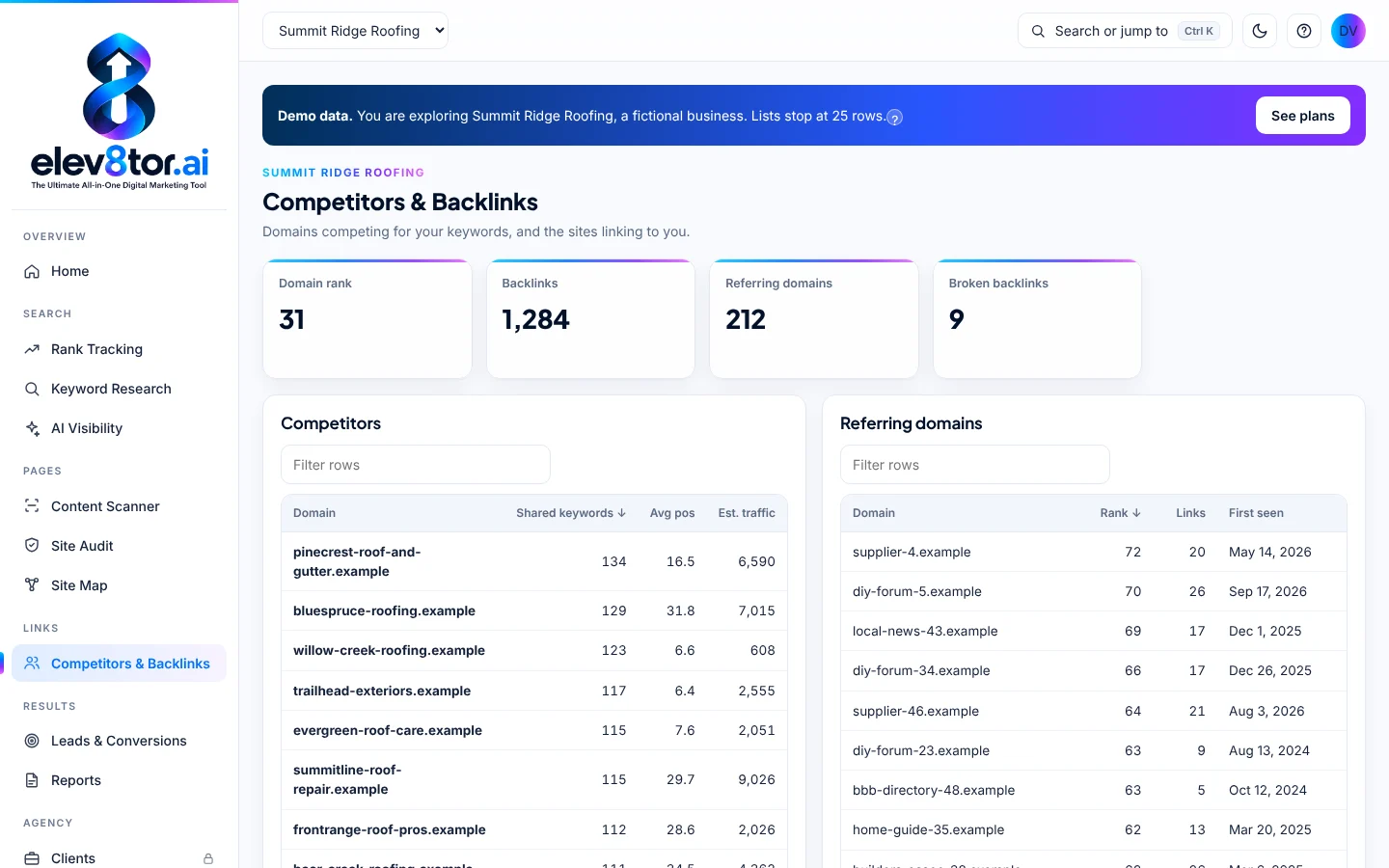This screenshot has height=868, width=1389.
Task: Click the Competitors & Backlinks people icon
Action: pos(32,664)
